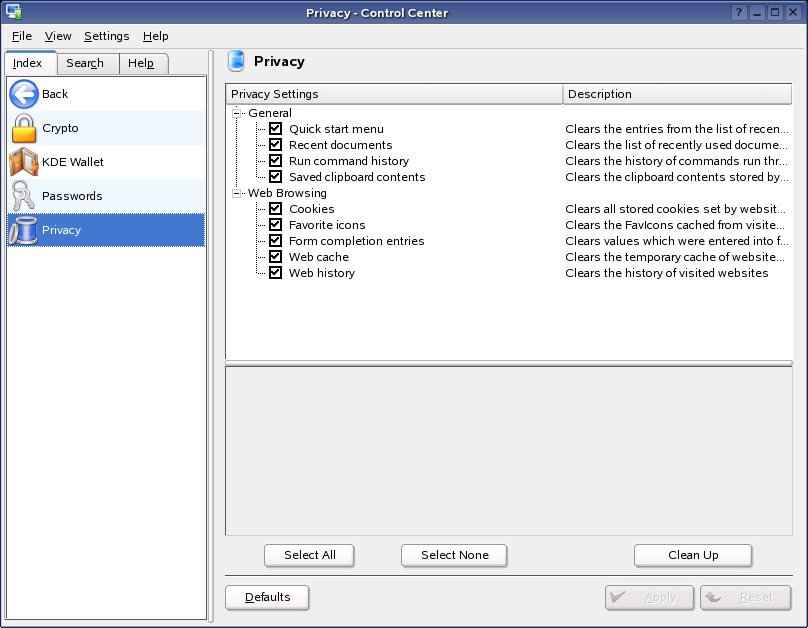Screen dimensions: 808x628
Task: Switch to the Help tab
Action: [143, 63]
